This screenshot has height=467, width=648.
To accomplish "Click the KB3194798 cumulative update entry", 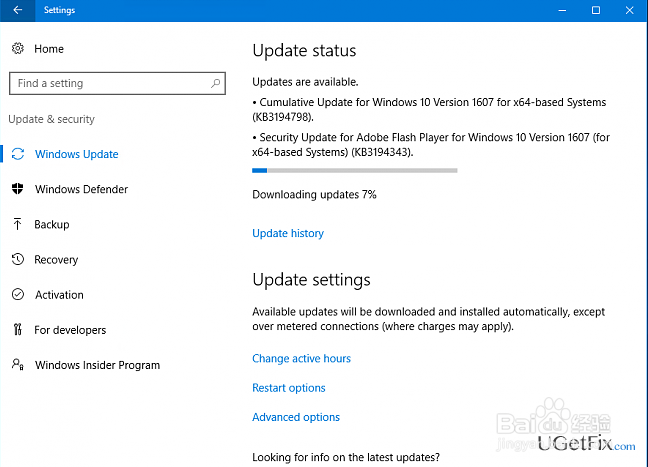I will (429, 110).
